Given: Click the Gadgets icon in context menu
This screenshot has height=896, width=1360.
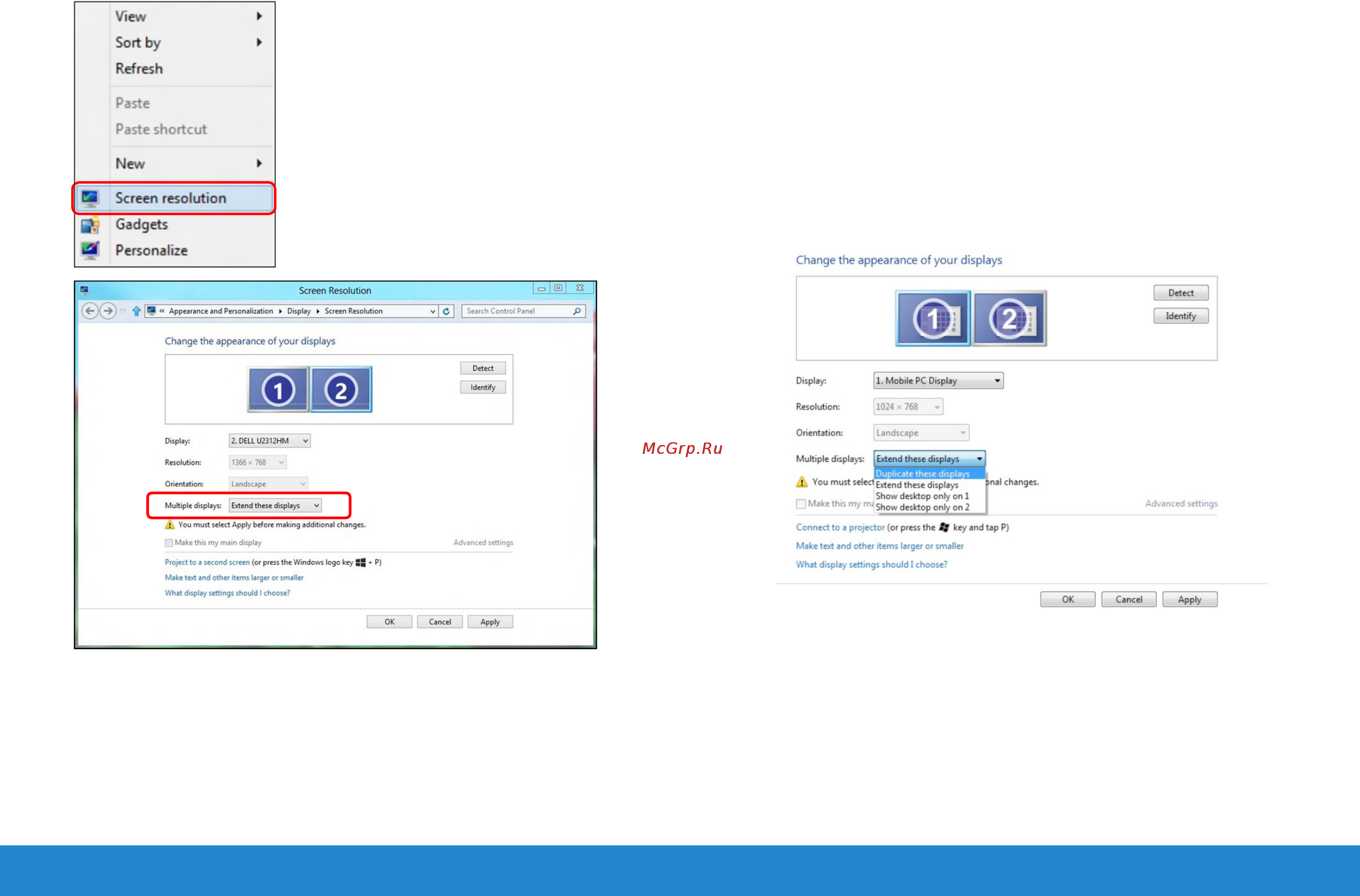Looking at the screenshot, I should click(90, 225).
